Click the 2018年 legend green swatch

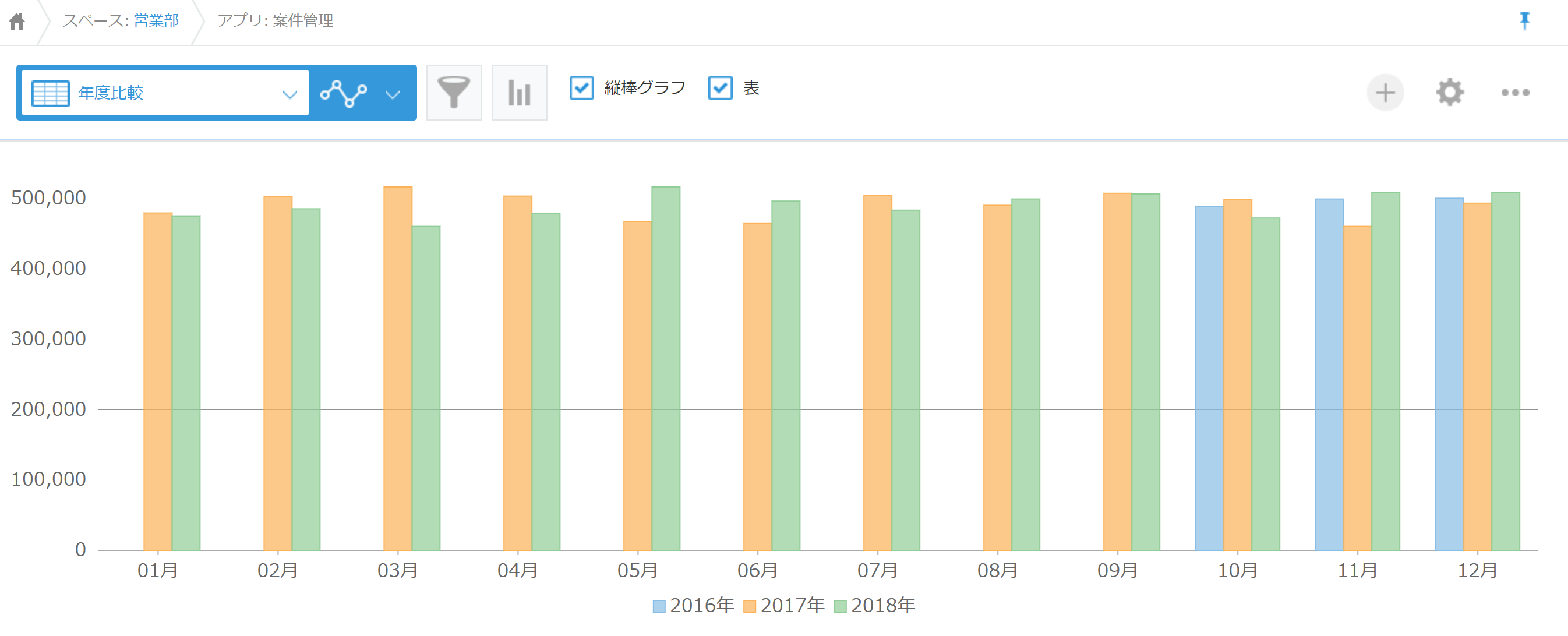tap(840, 606)
